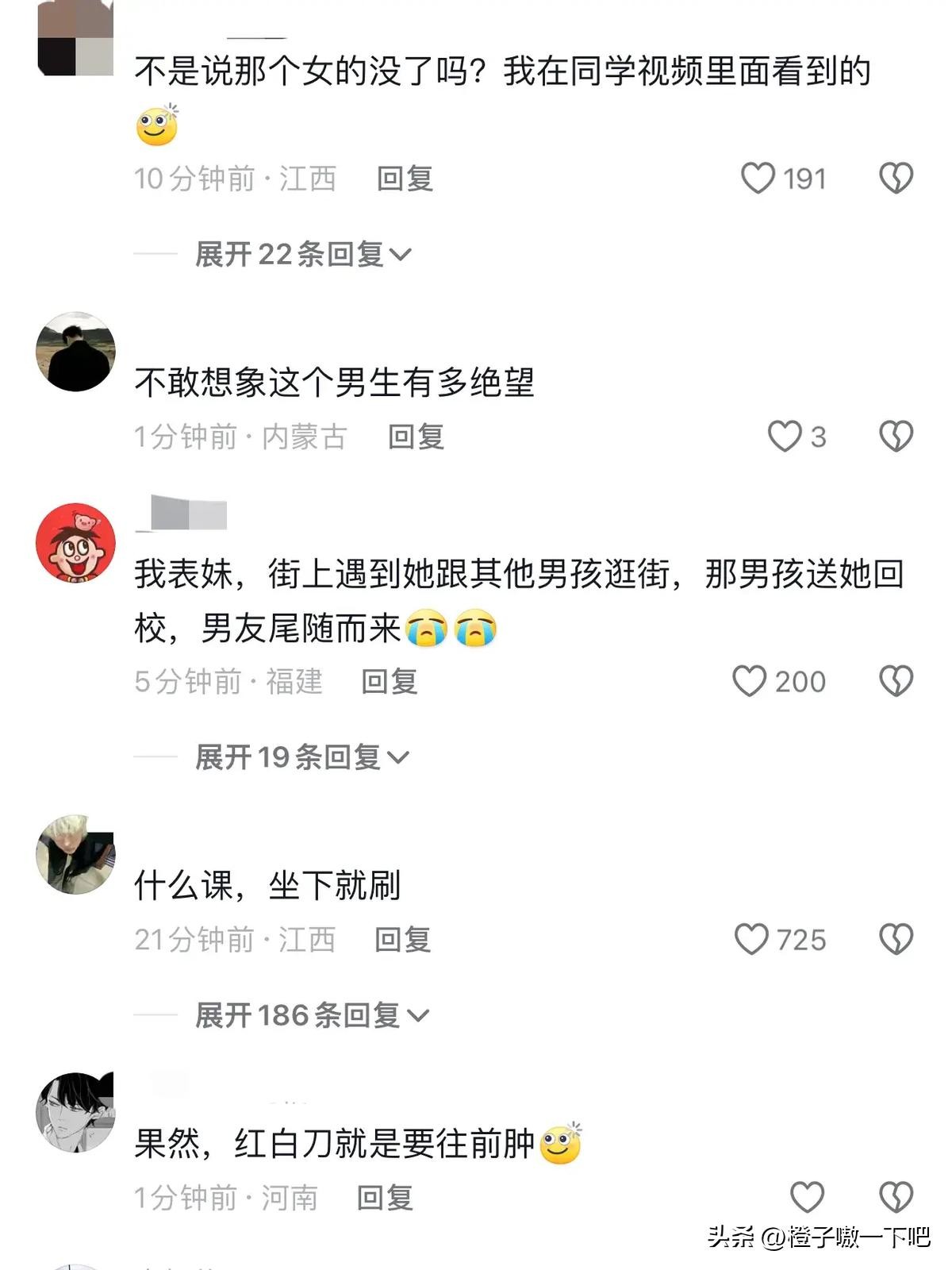
Task: Reply to the 5分钟前 福建 comment
Action: [x=389, y=682]
